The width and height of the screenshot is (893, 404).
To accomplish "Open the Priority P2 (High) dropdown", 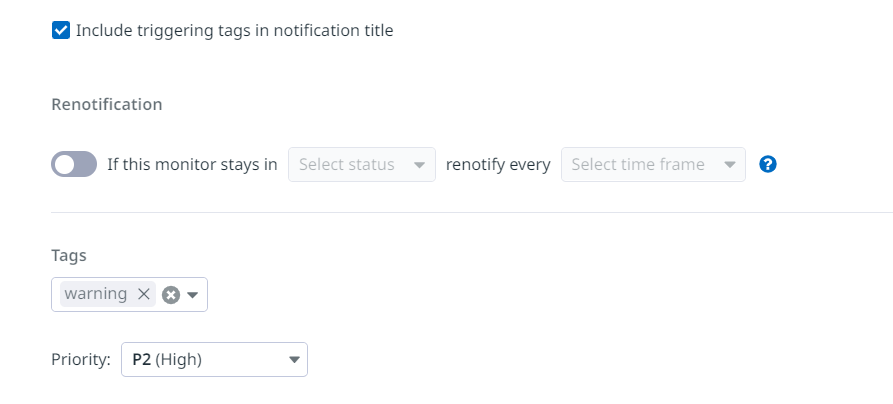I will pos(214,360).
